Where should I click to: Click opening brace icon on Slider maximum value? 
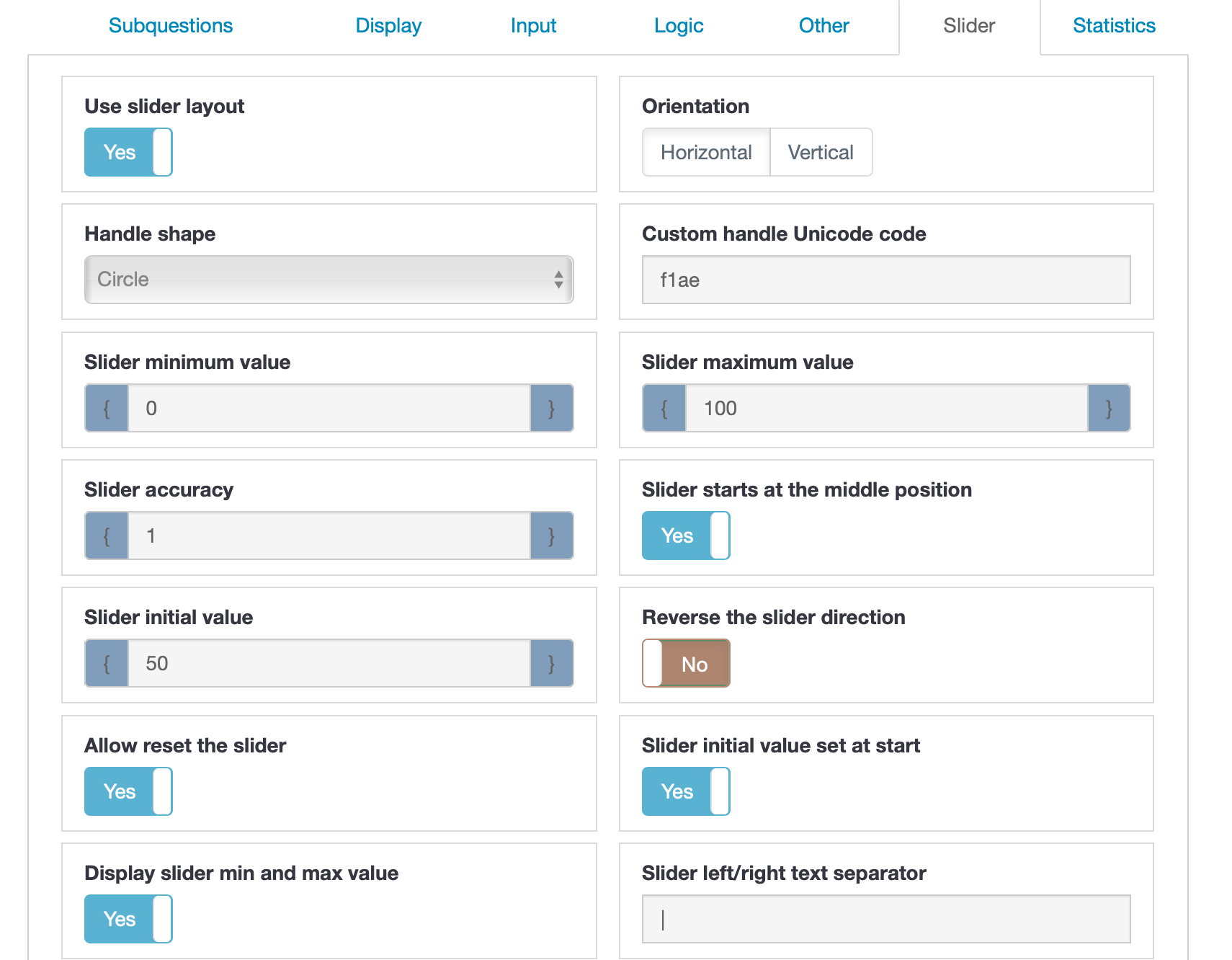(664, 409)
